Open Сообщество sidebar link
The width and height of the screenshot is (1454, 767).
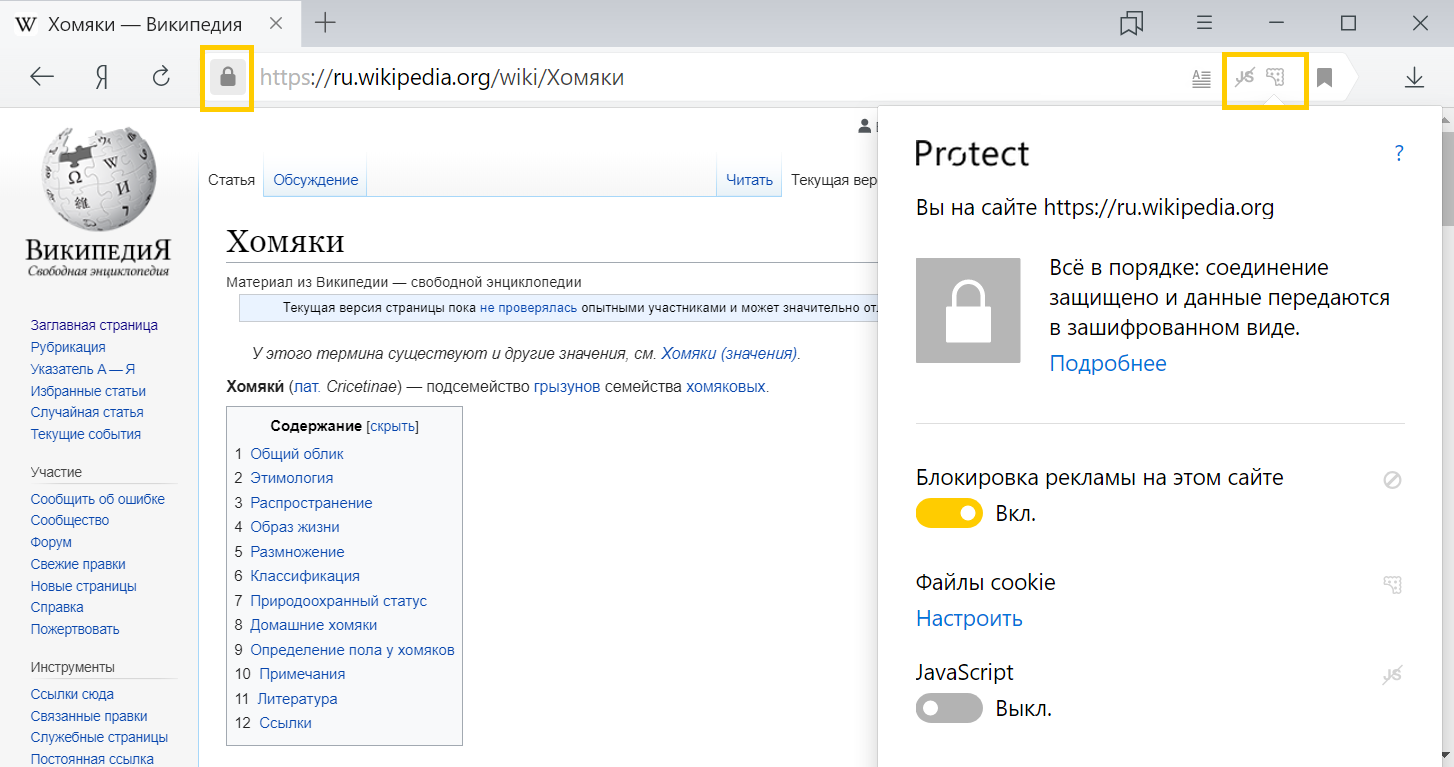click(70, 520)
